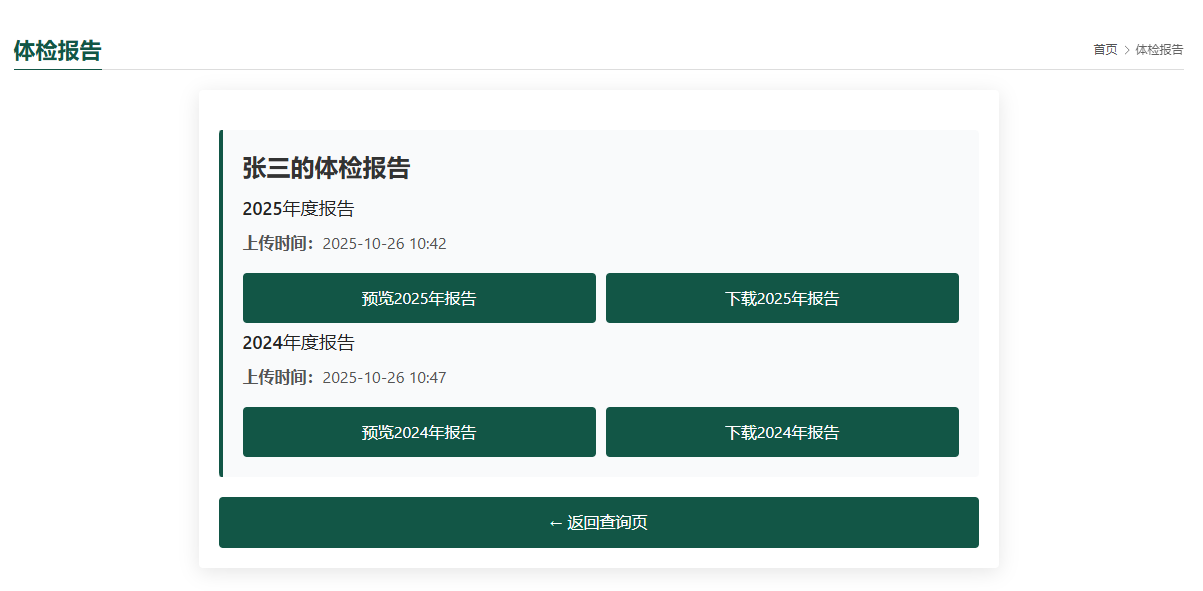Image resolution: width=1203 pixels, height=591 pixels.
Task: Click the 体检报告 page title
Action: 57,51
